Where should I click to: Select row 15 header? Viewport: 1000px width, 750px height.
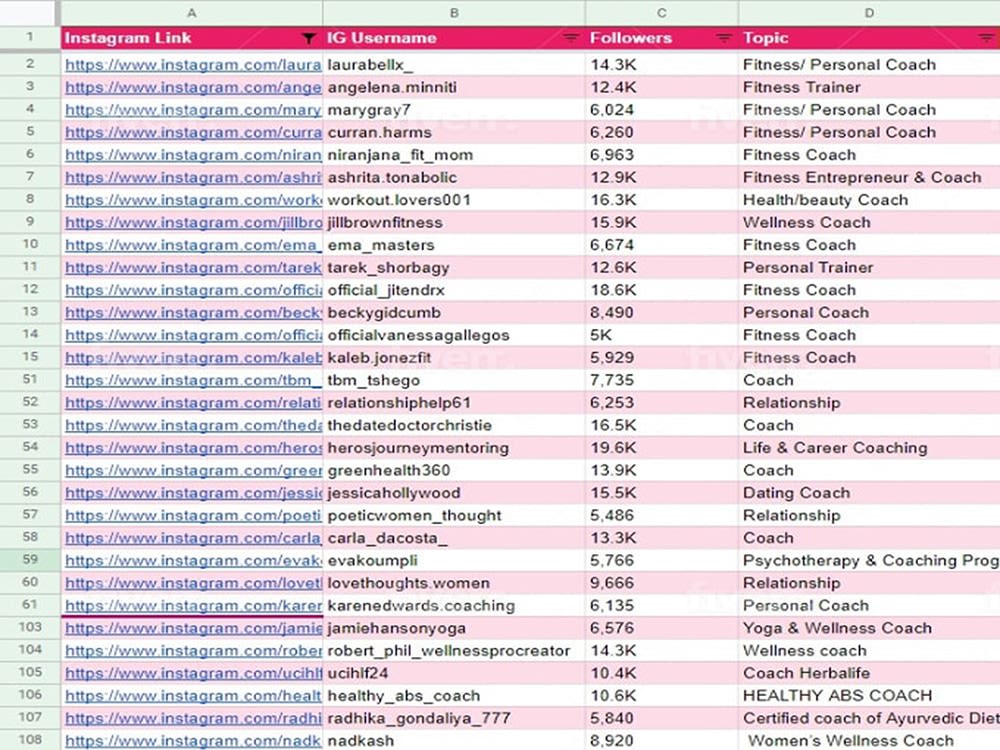coord(30,357)
